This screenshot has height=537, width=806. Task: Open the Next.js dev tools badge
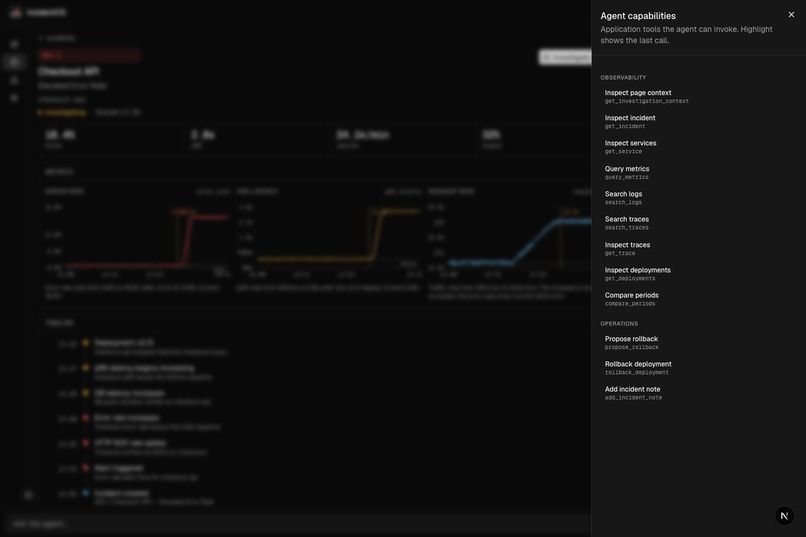tap(784, 515)
